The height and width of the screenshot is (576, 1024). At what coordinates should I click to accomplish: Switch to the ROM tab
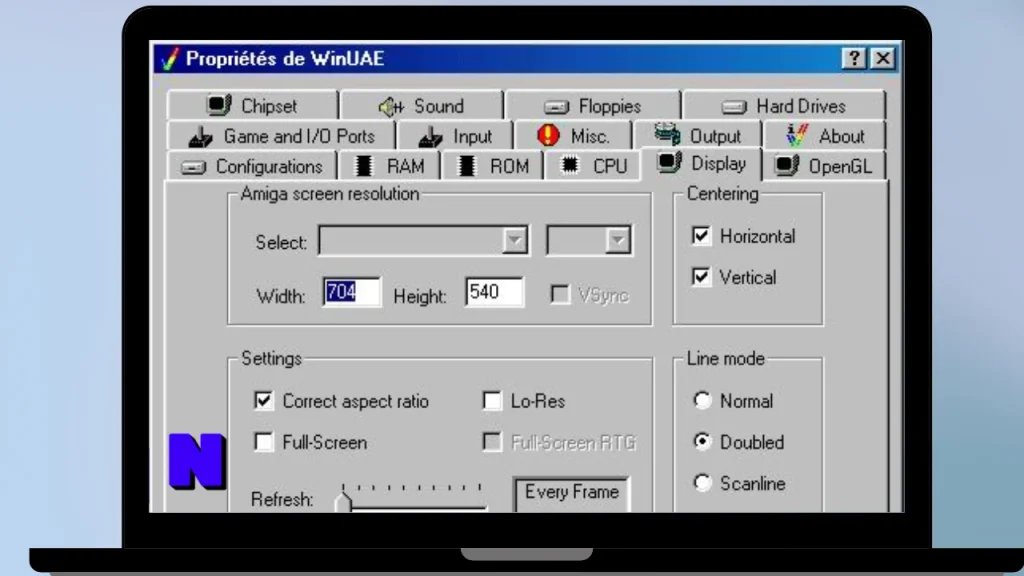492,167
